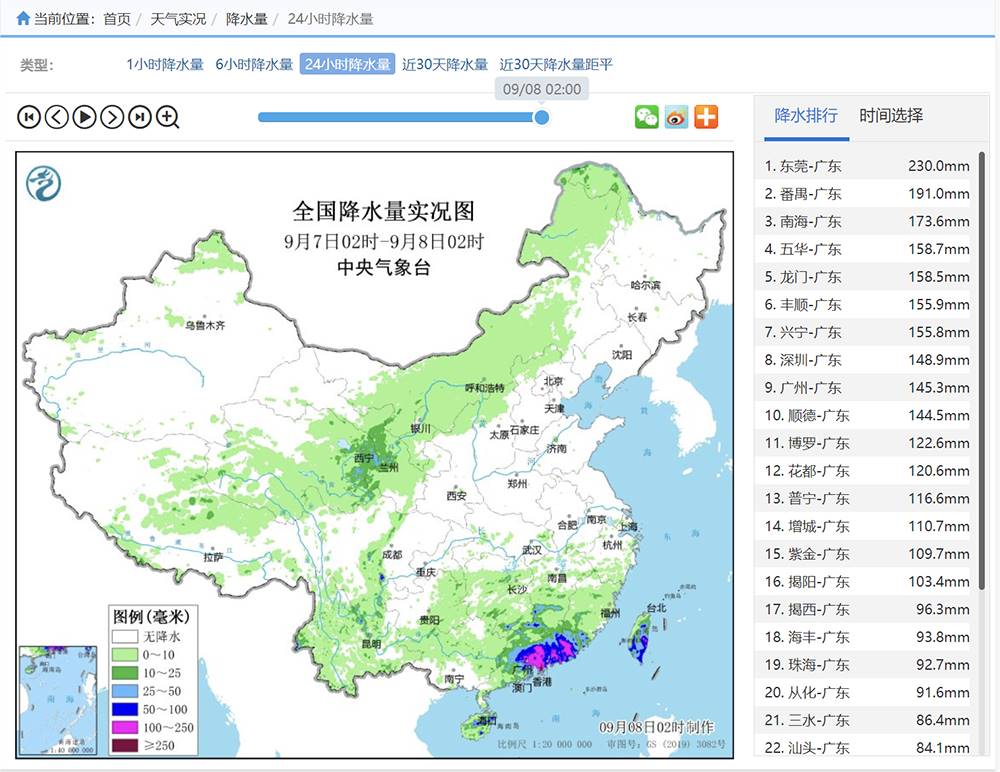Open more sharing options plus icon
Screen dimensions: 1000x772
(x=706, y=116)
